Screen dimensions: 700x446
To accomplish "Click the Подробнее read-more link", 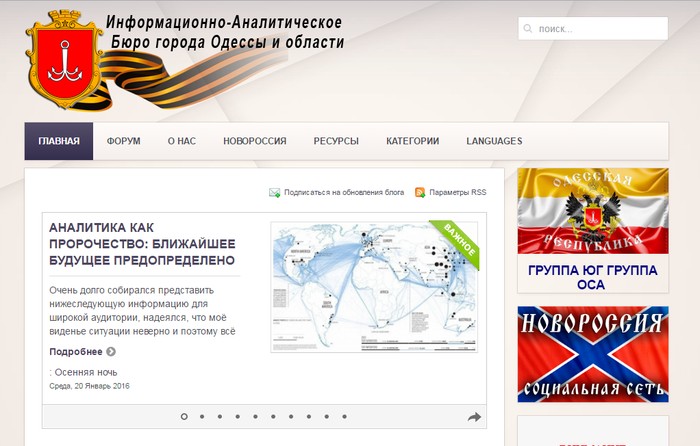I will pos(76,352).
